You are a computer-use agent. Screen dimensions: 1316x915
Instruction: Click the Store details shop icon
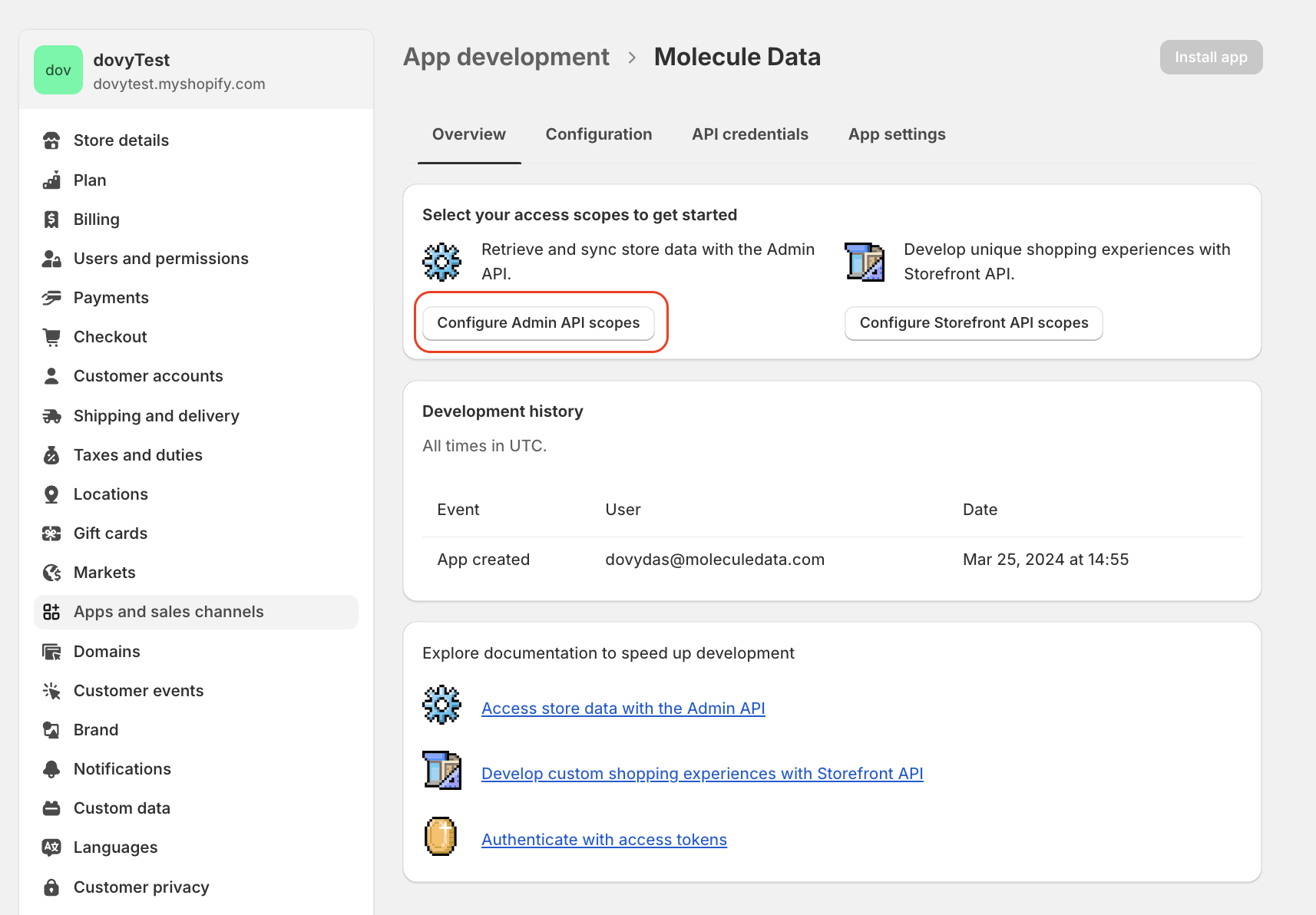click(51, 140)
